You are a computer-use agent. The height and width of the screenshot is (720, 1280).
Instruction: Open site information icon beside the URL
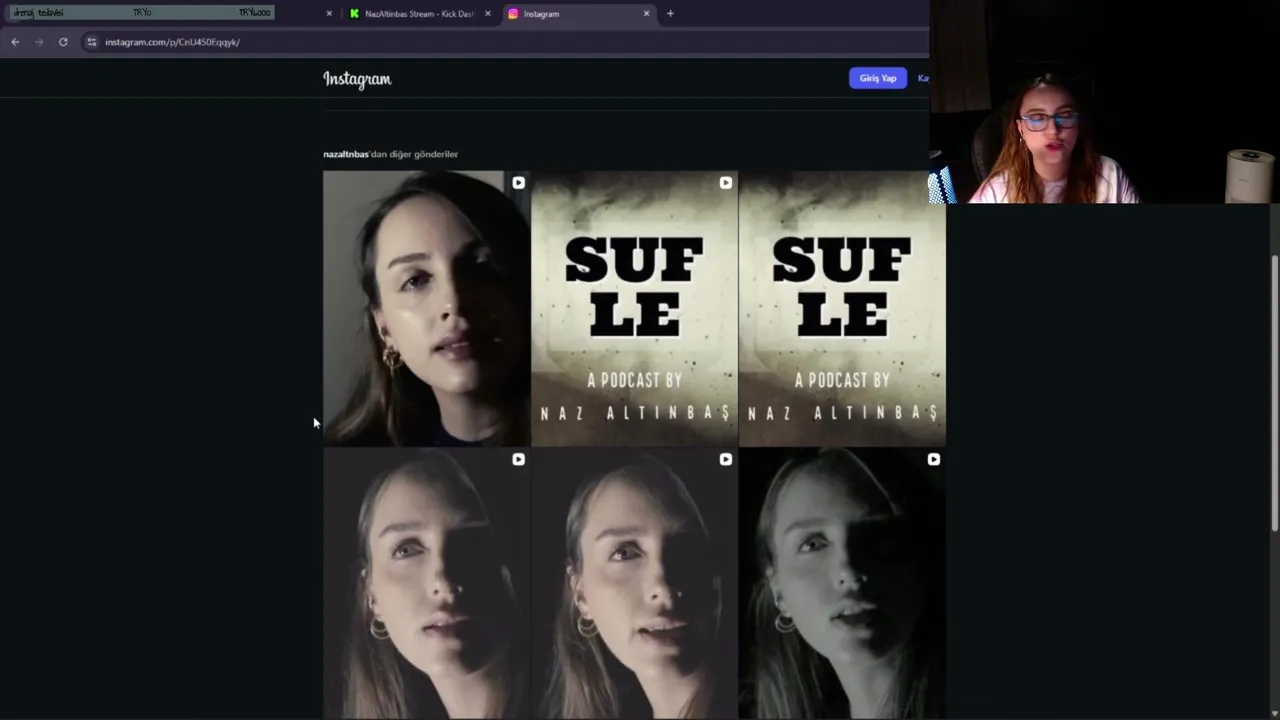(92, 42)
